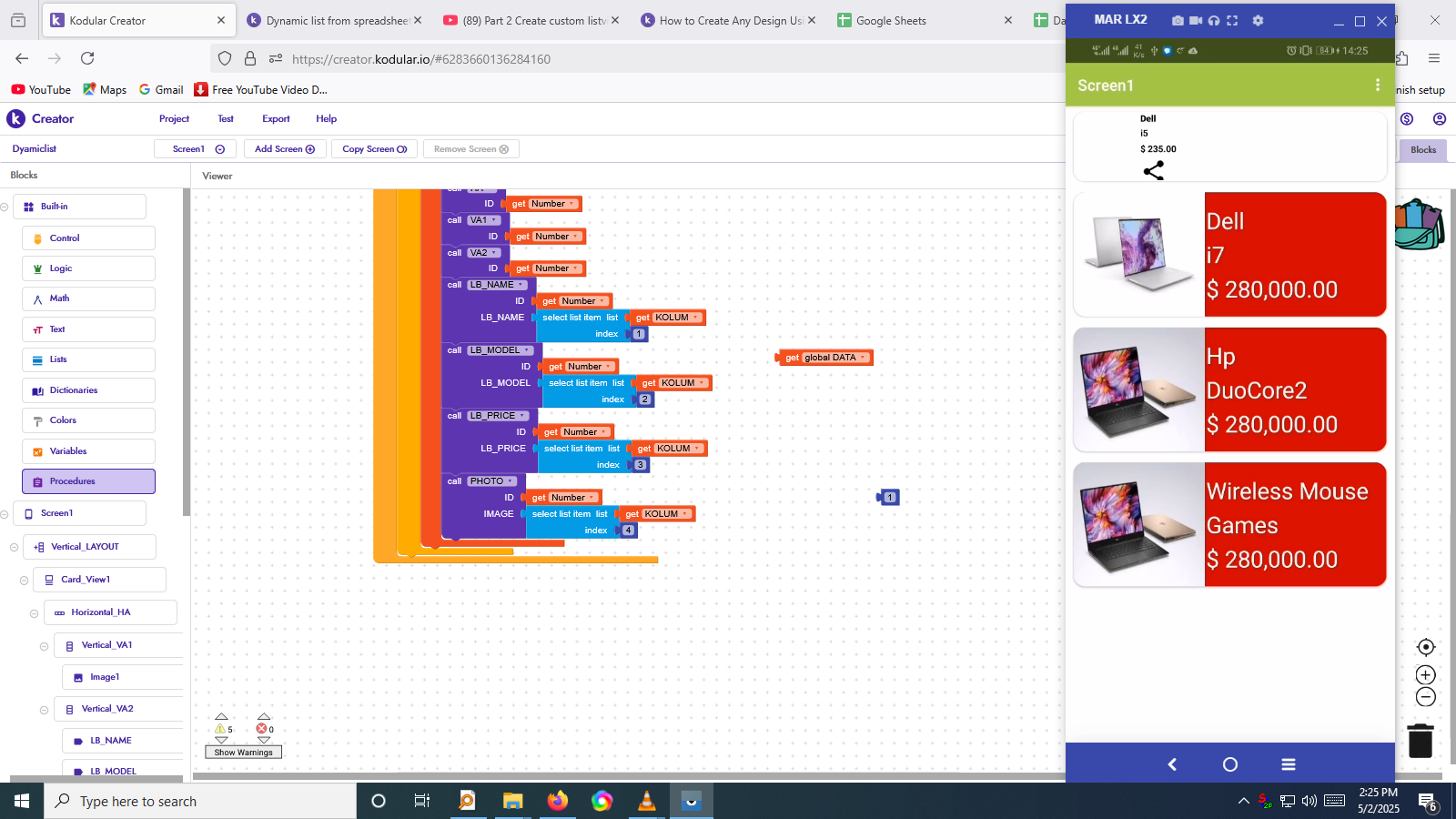Open the YouTube bookmark

(41, 89)
